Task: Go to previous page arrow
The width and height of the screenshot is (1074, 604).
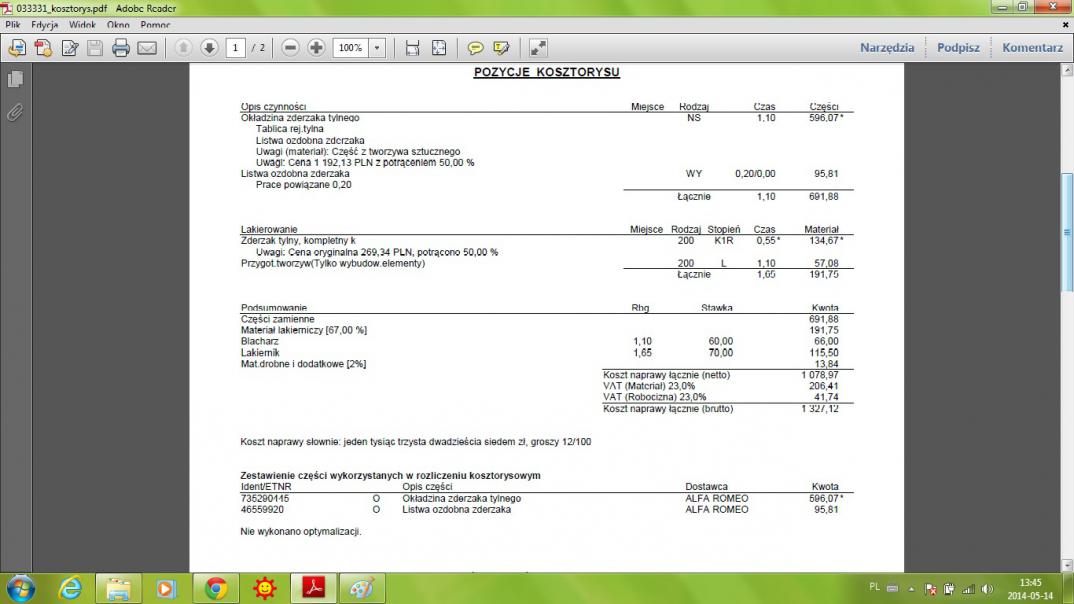Action: point(183,48)
